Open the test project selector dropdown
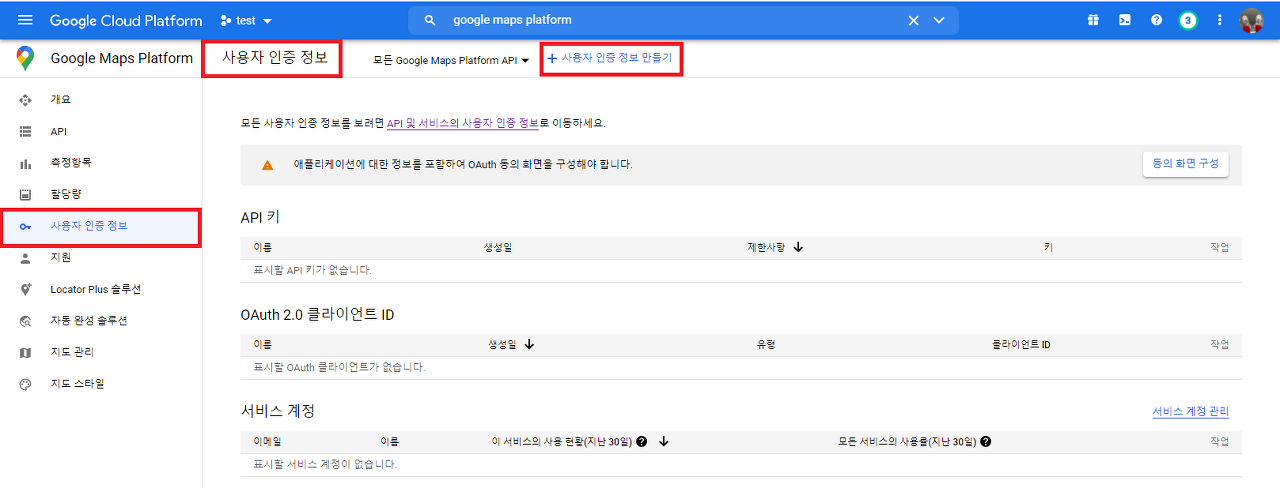 tap(246, 20)
